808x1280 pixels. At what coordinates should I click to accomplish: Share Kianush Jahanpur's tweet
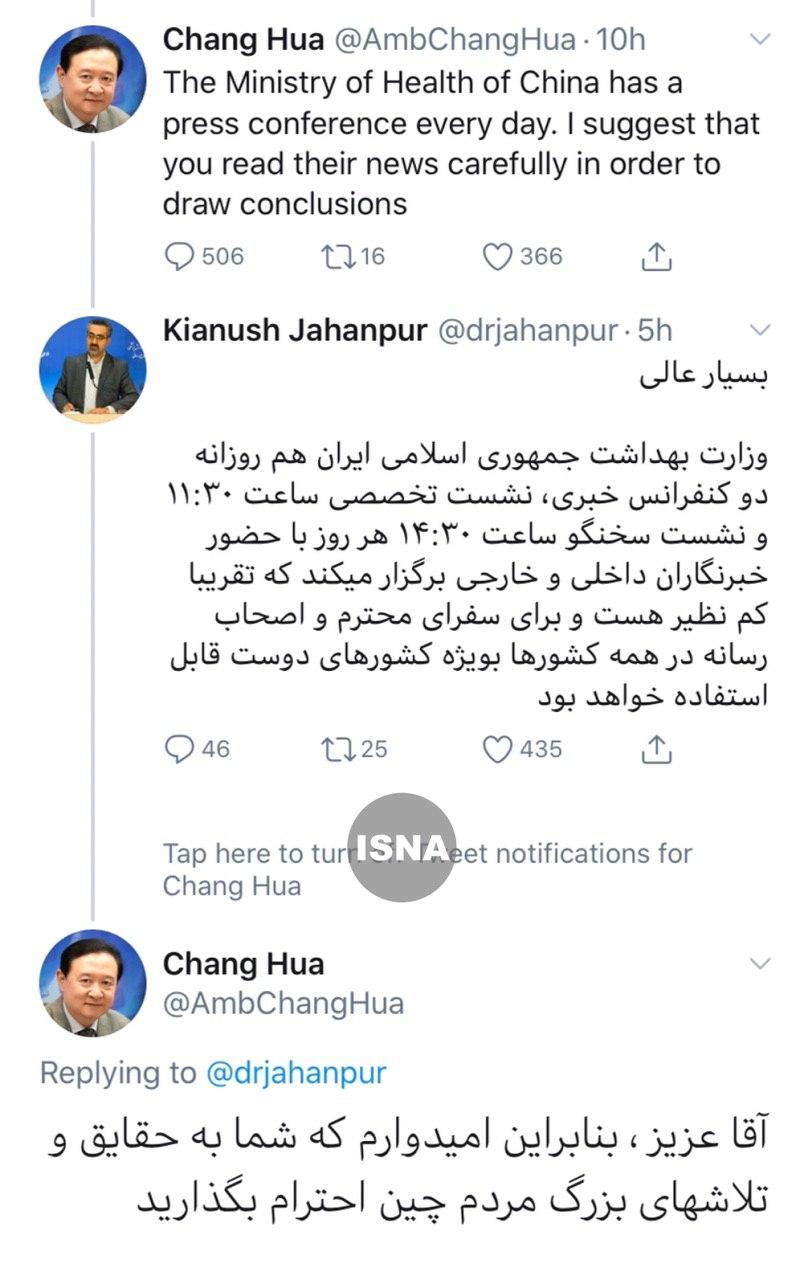tap(655, 749)
